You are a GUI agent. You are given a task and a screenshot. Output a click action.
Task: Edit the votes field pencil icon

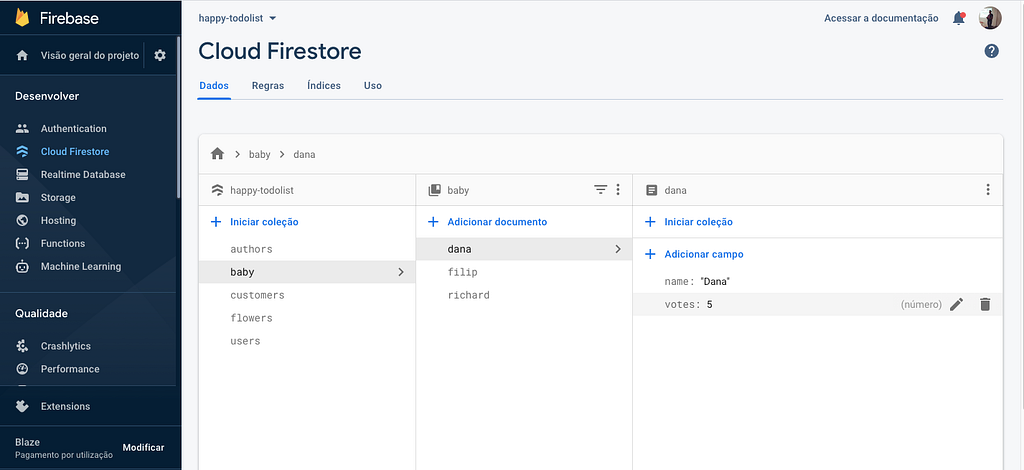click(x=956, y=304)
